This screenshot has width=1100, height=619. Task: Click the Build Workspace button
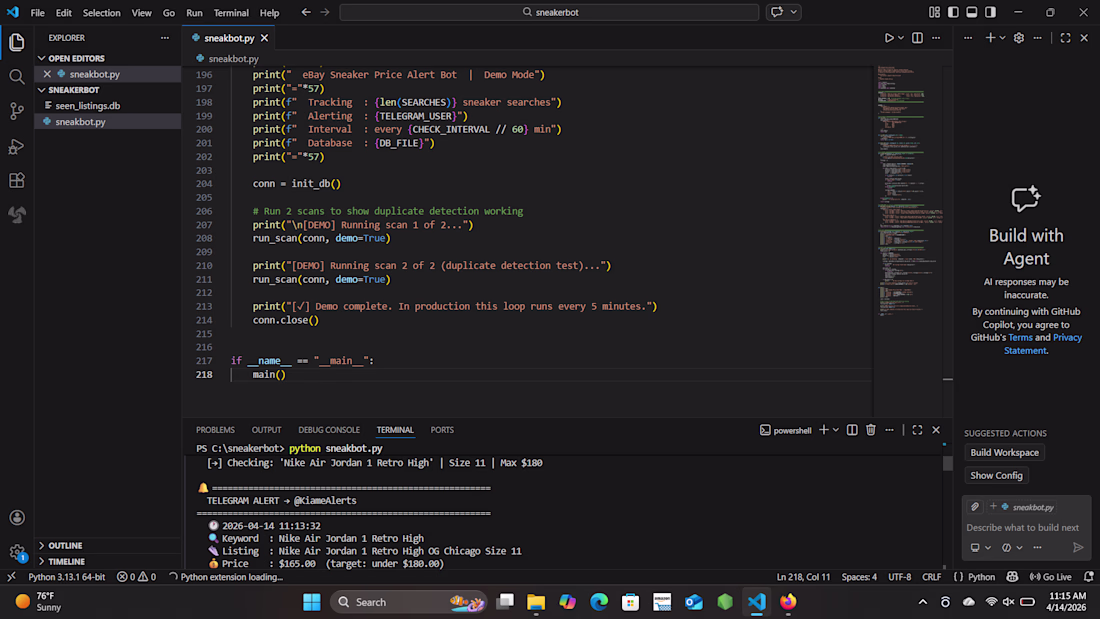click(x=1004, y=452)
